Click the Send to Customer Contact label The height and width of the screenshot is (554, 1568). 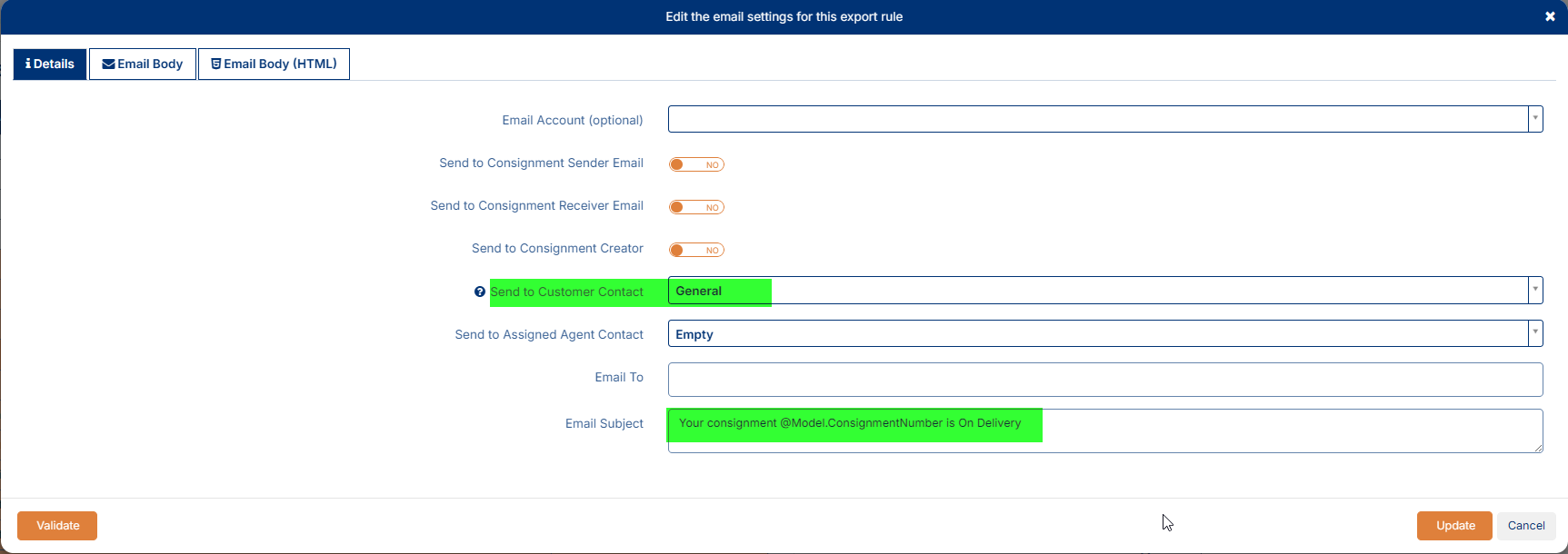[566, 292]
